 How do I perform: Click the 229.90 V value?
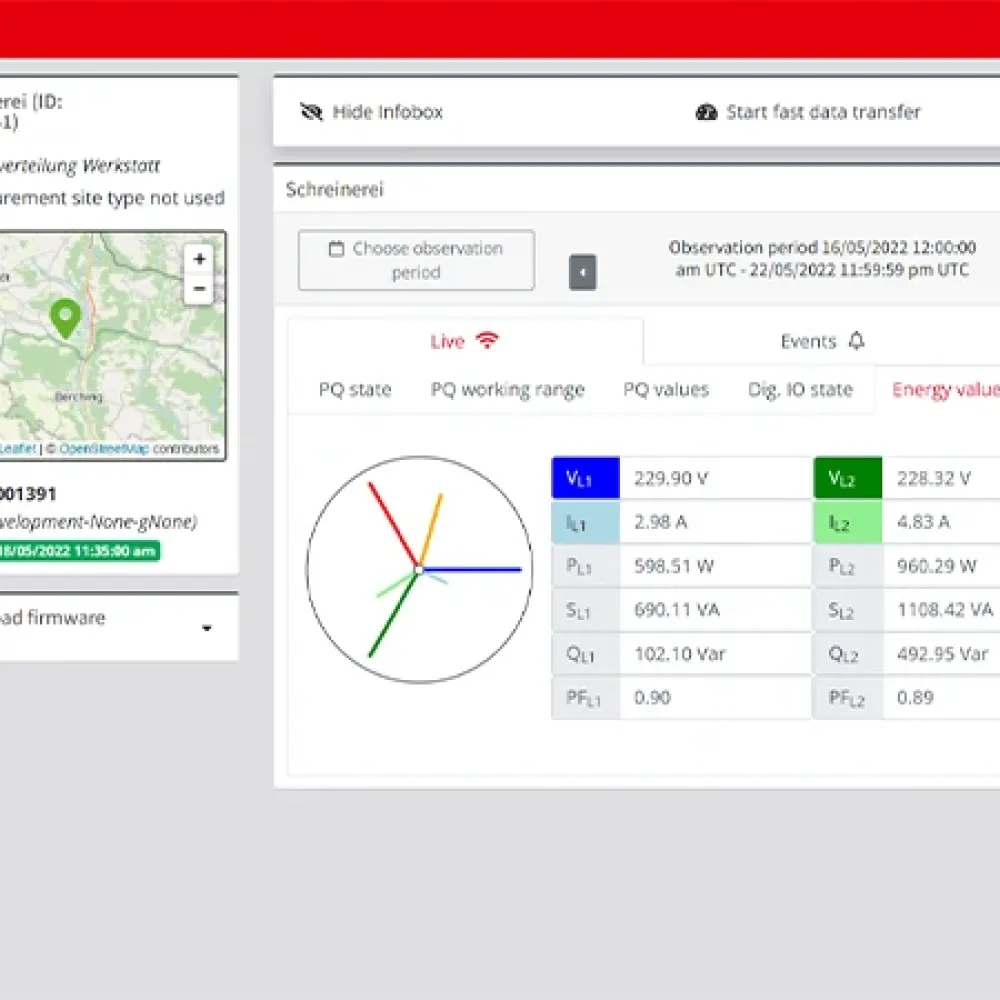tap(671, 478)
